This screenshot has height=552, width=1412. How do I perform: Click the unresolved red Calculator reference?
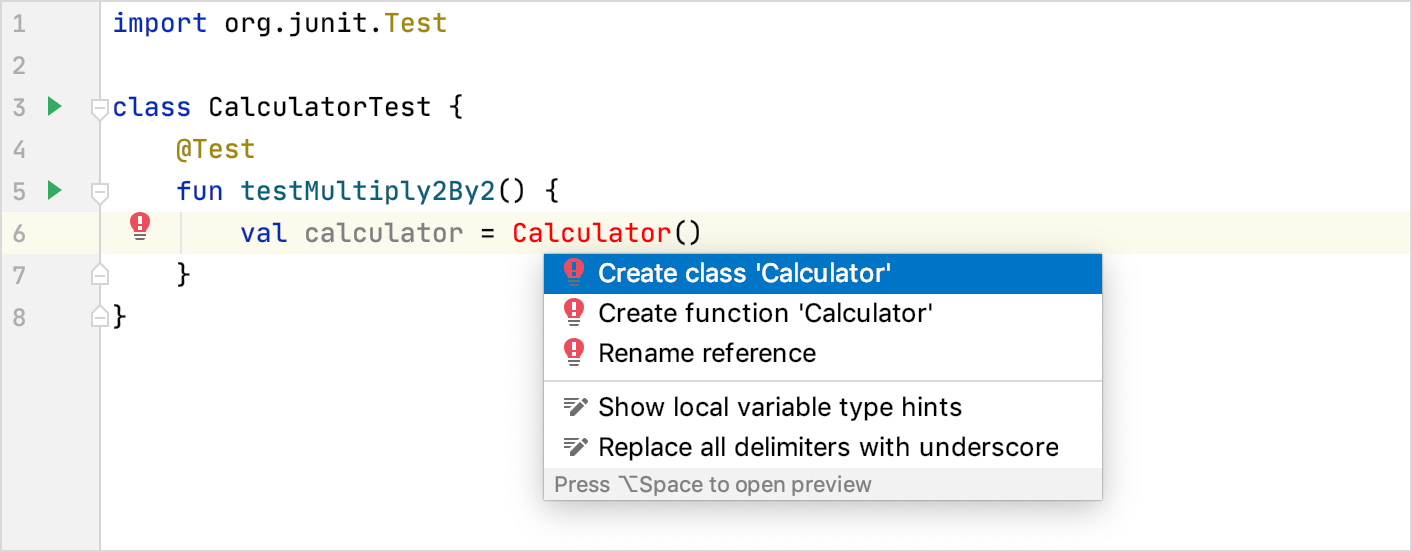click(591, 233)
